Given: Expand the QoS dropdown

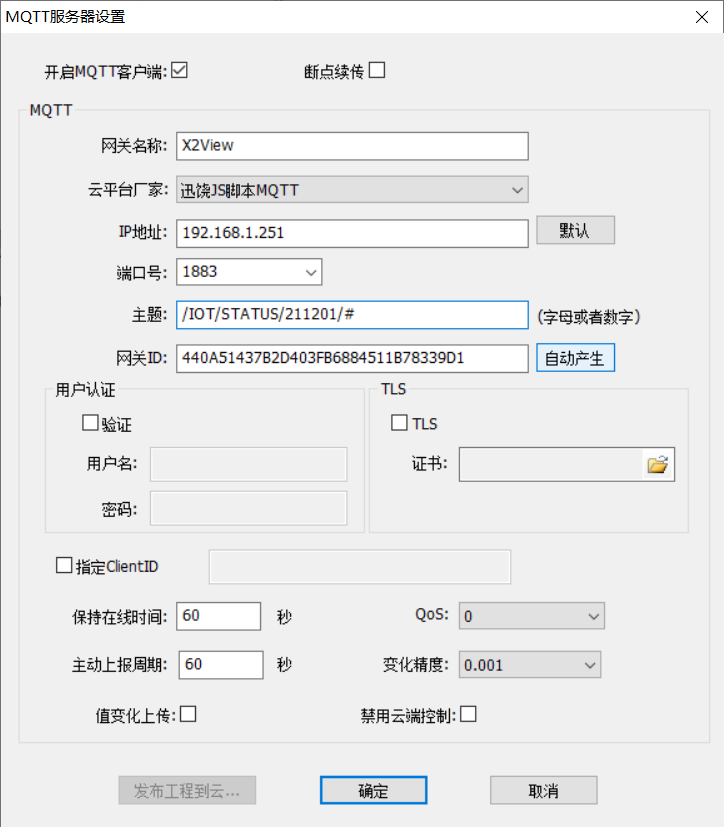Looking at the screenshot, I should click(532, 616).
